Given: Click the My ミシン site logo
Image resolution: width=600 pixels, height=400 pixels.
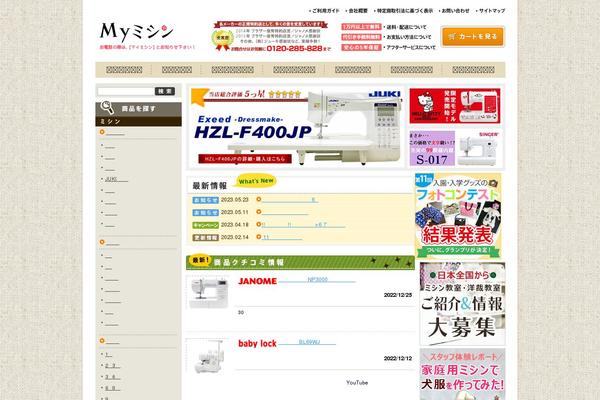Looking at the screenshot, I should coord(137,33).
